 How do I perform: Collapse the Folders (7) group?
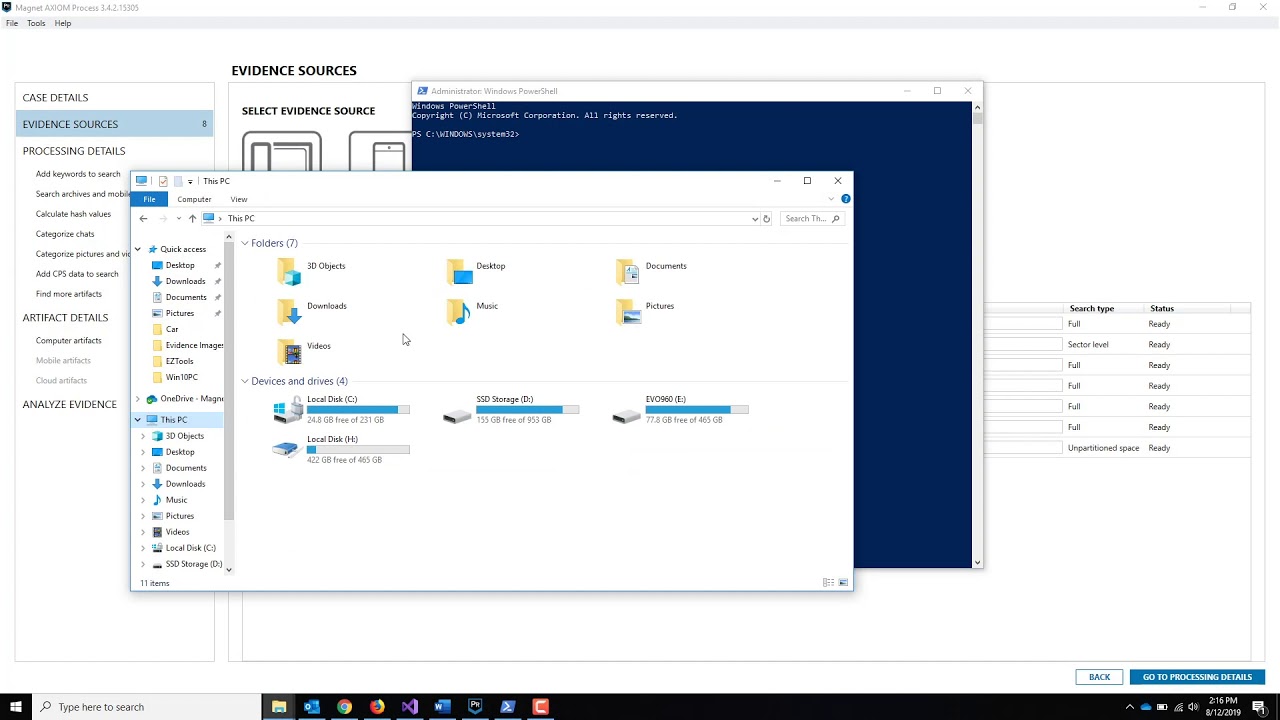[x=245, y=243]
